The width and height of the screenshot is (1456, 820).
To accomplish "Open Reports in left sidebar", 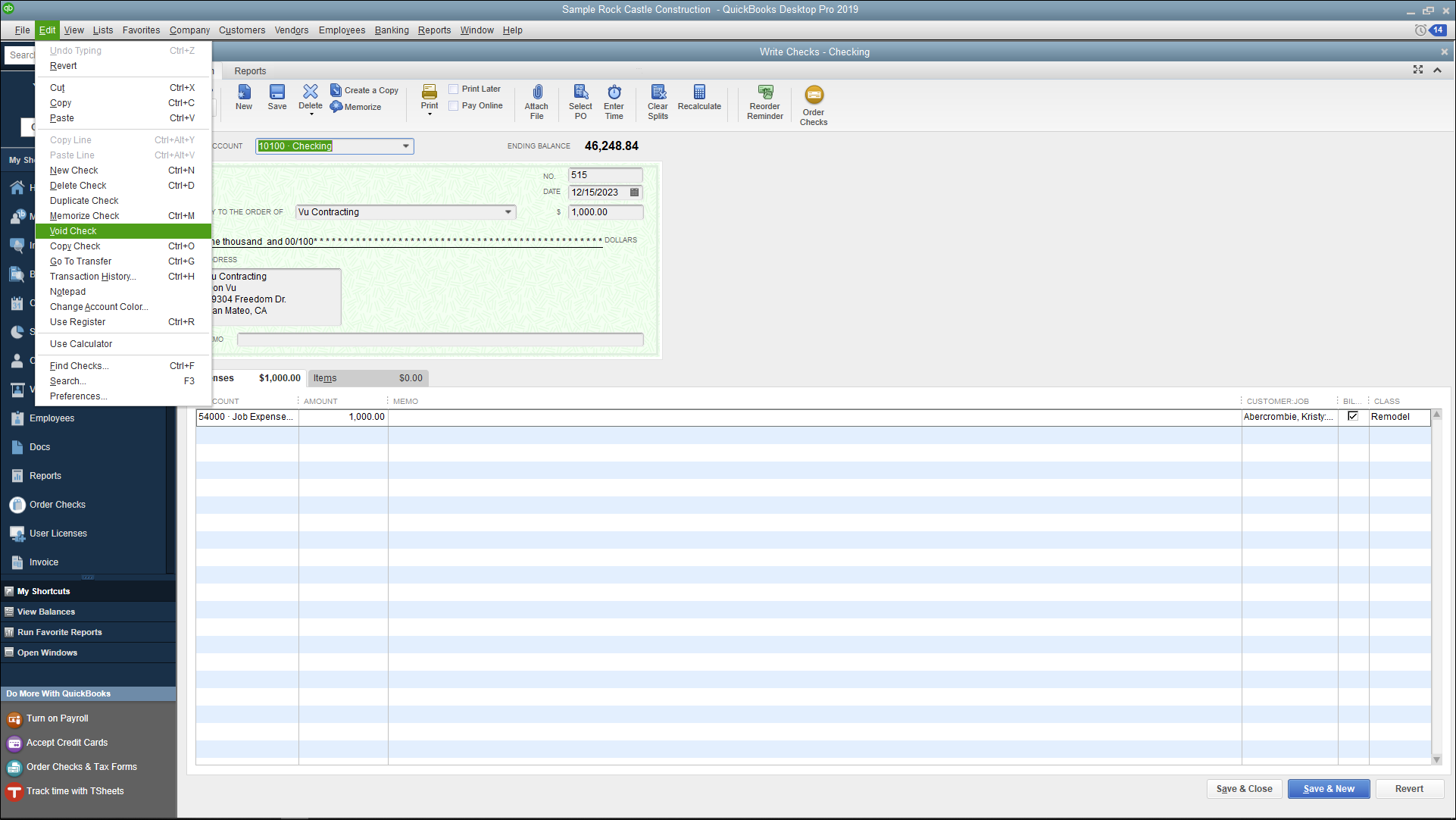I will [45, 476].
